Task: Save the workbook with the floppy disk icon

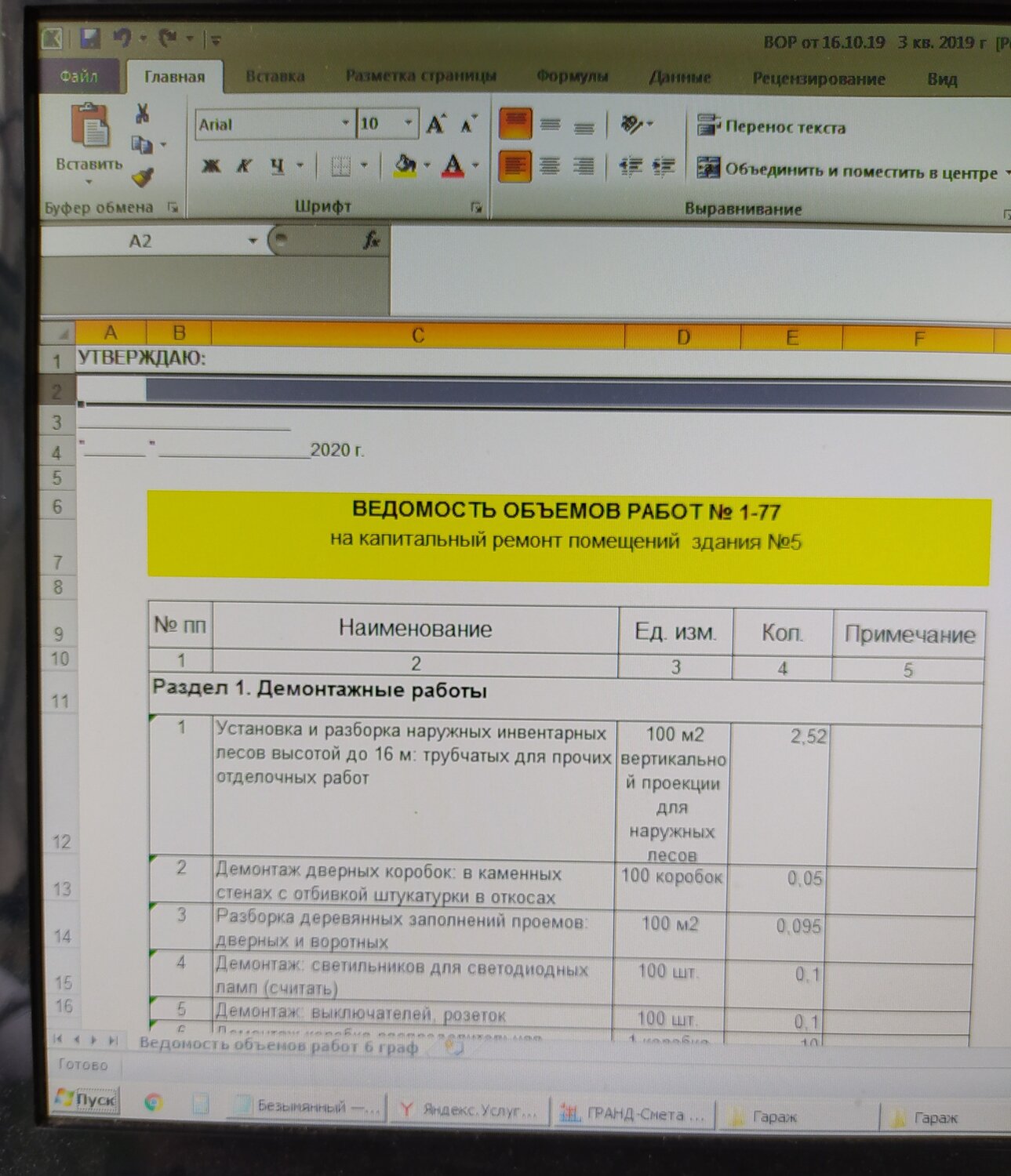Action: (x=90, y=38)
